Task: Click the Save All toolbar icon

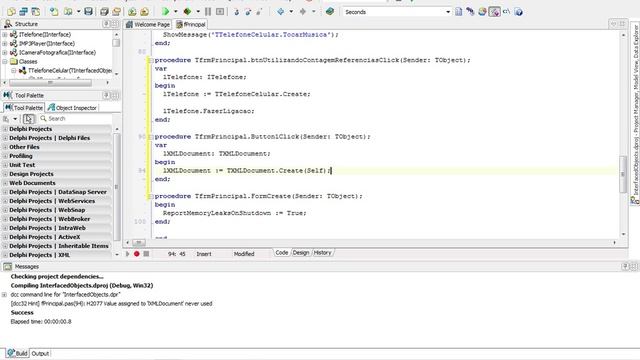Action: click(x=104, y=12)
